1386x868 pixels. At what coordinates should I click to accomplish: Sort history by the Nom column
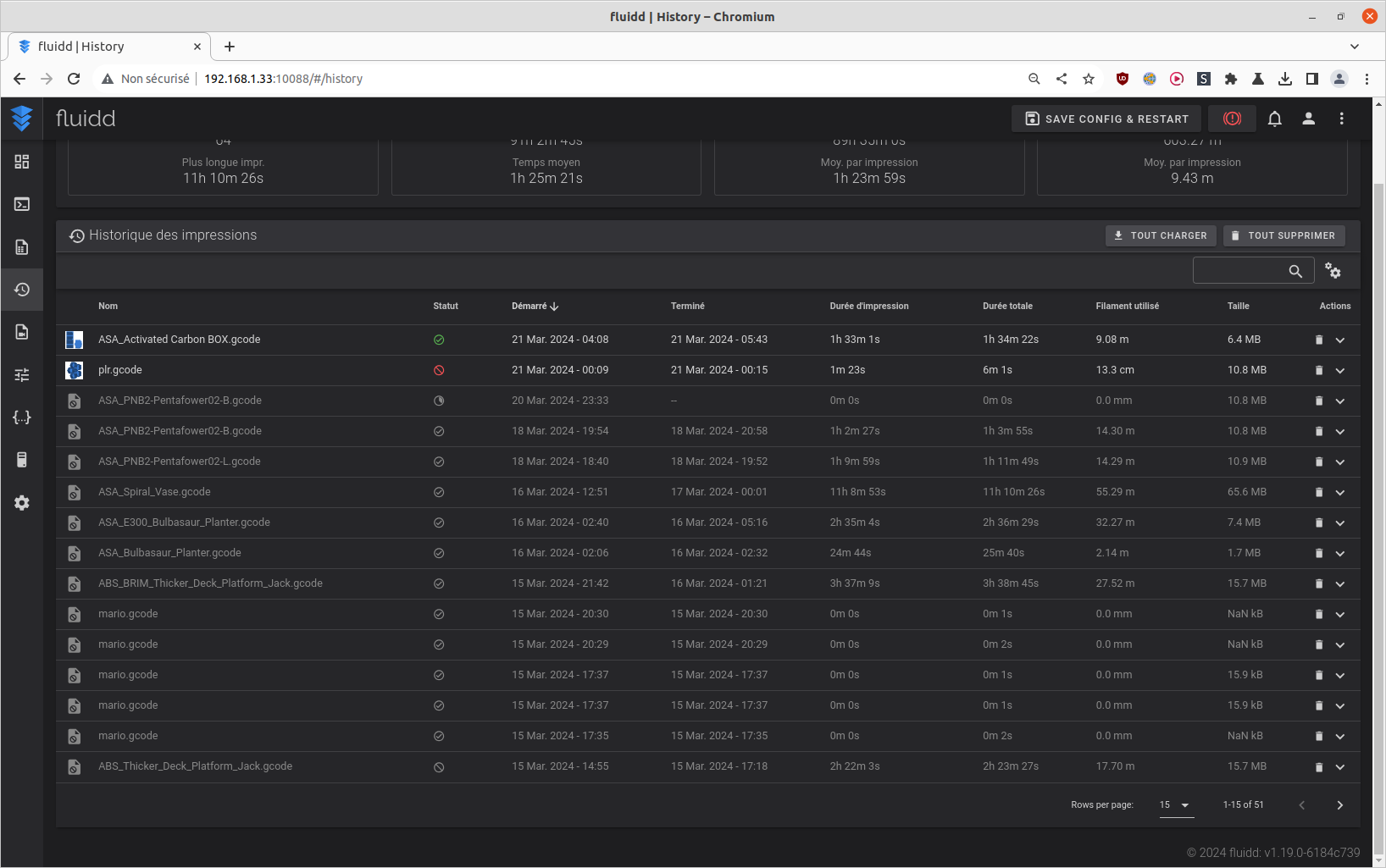click(x=108, y=307)
